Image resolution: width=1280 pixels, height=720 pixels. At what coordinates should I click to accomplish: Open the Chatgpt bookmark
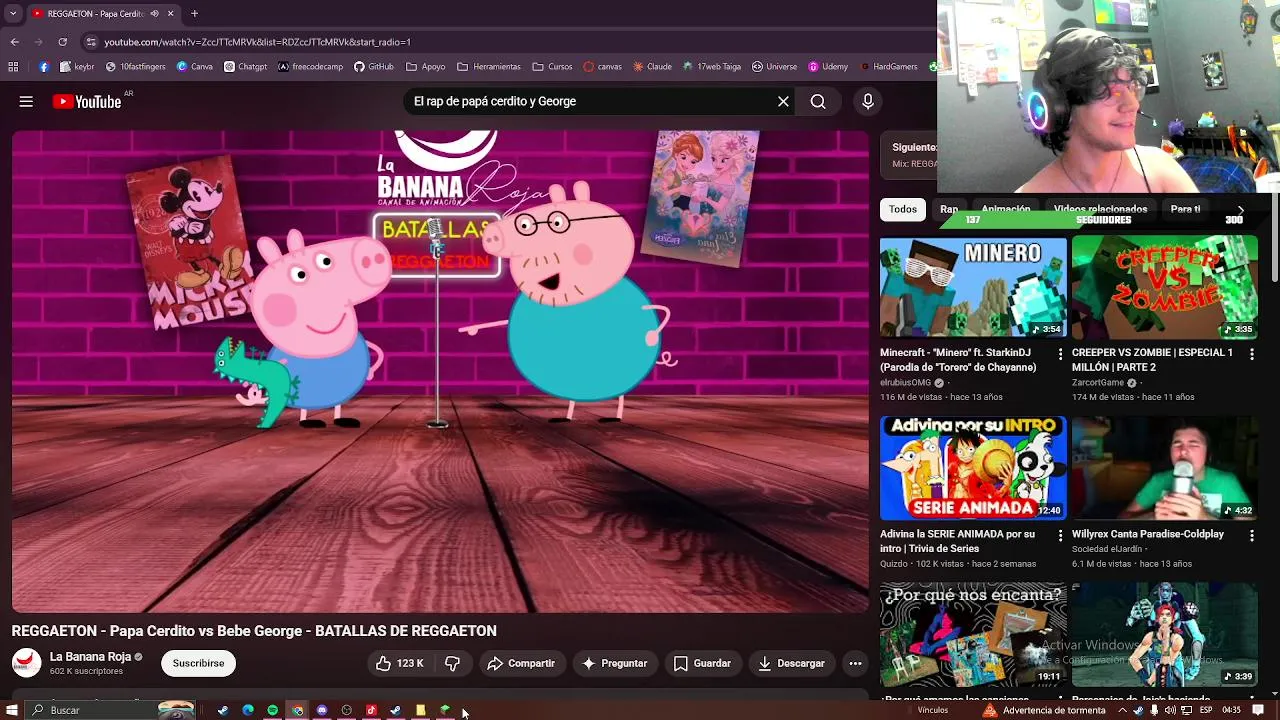pos(246,67)
